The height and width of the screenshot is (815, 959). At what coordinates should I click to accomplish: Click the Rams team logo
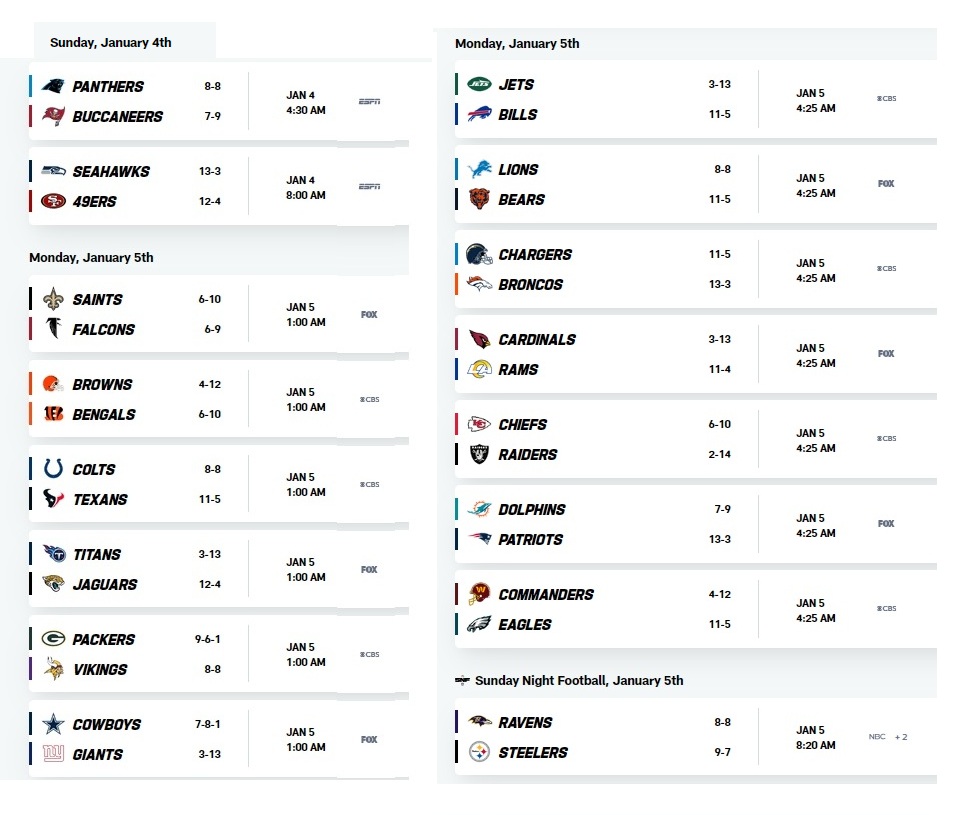pyautogui.click(x=479, y=370)
